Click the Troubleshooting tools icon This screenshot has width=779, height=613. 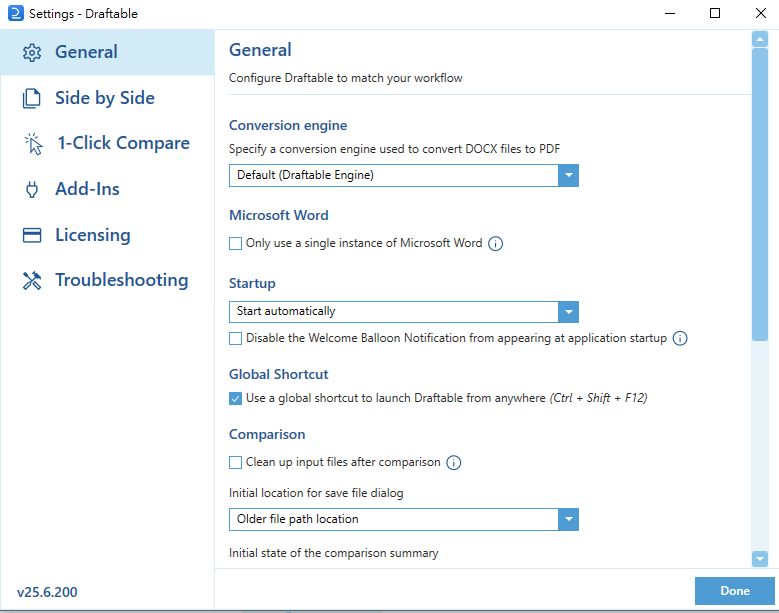[32, 281]
